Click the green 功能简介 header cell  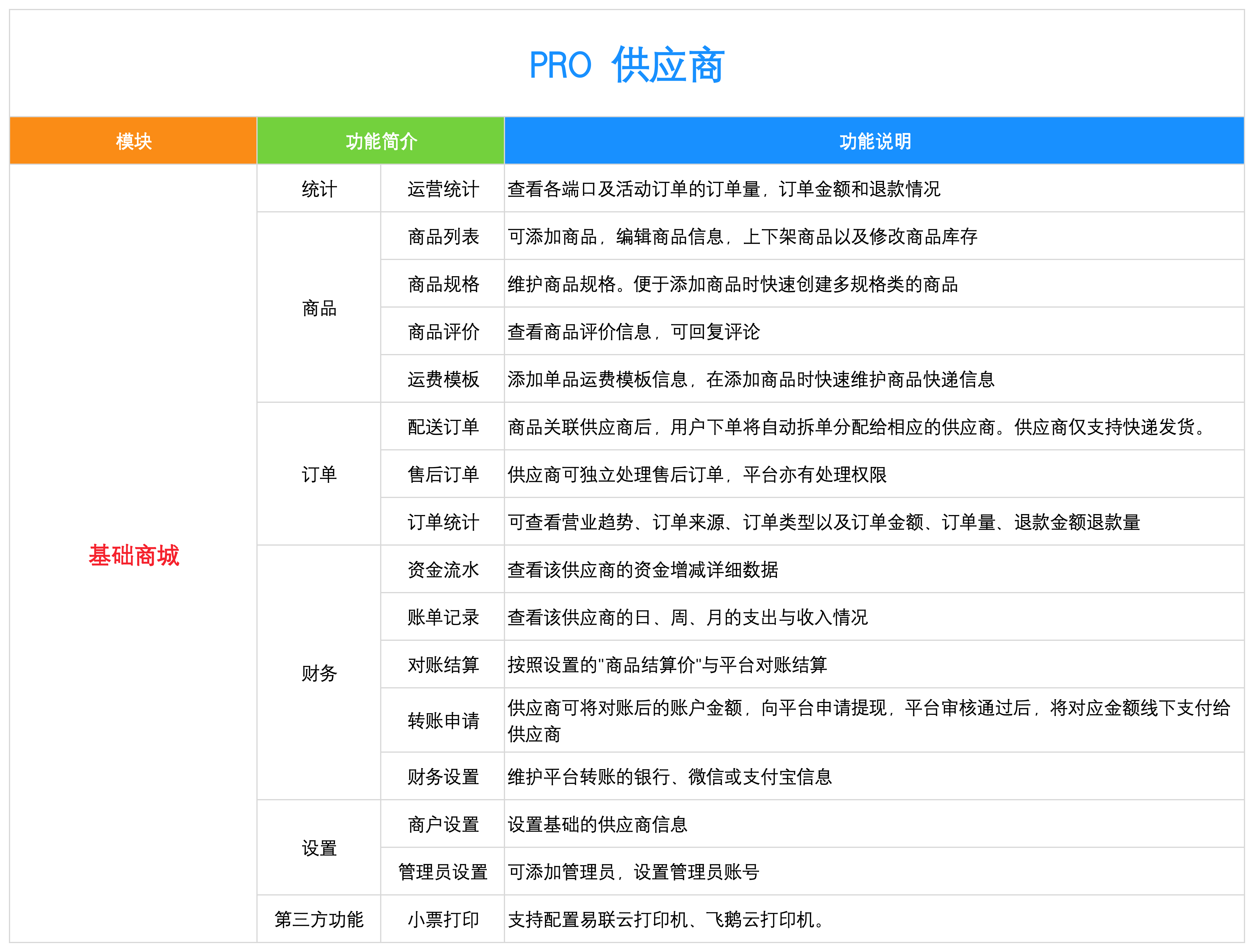click(x=381, y=141)
